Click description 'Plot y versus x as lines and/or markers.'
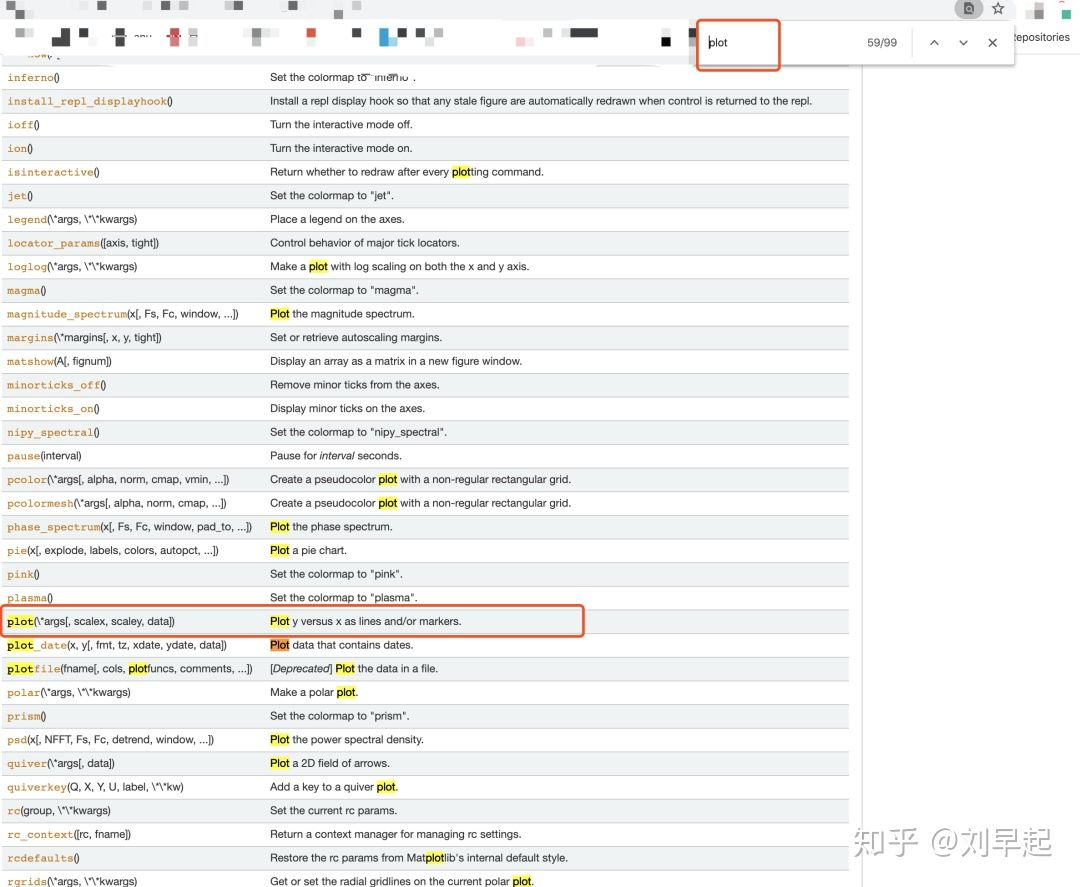 coord(366,621)
